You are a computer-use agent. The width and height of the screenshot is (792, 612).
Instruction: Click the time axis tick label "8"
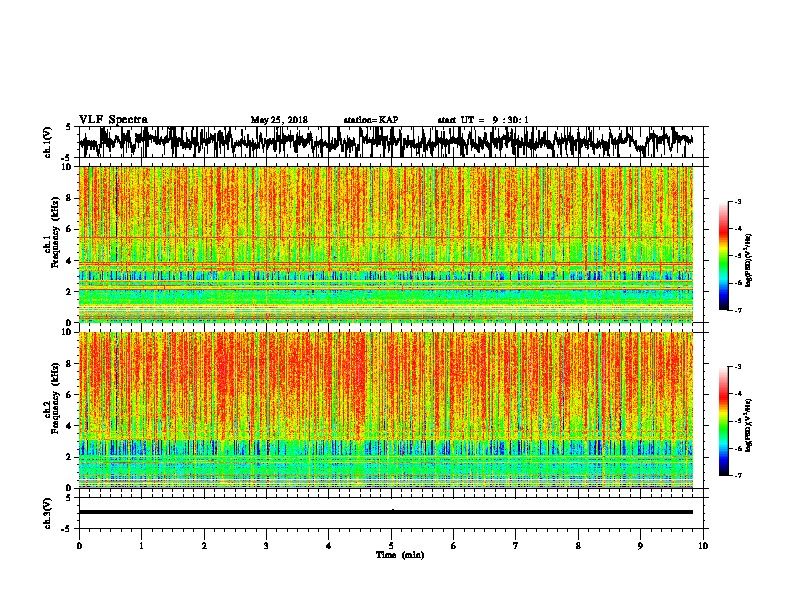(x=578, y=545)
